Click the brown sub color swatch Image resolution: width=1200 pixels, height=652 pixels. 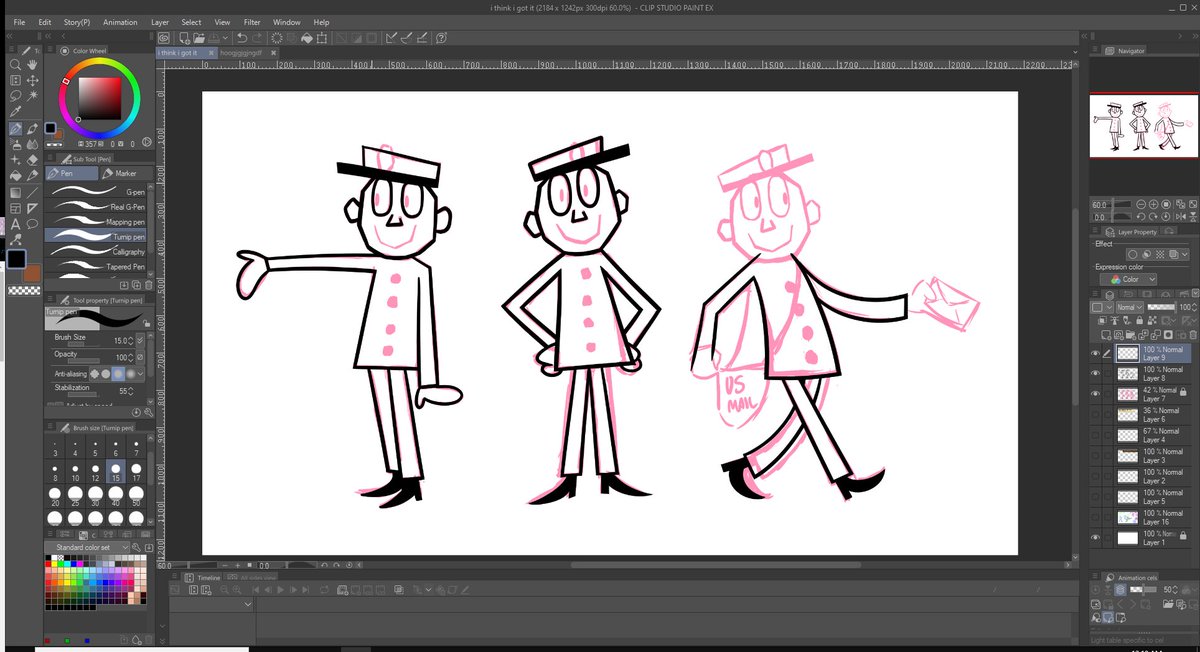(32, 273)
